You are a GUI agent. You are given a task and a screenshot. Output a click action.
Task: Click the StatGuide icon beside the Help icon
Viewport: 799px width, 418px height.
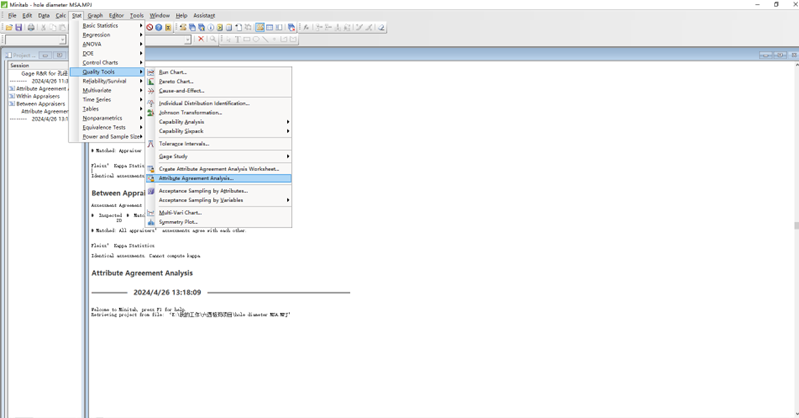[168, 28]
